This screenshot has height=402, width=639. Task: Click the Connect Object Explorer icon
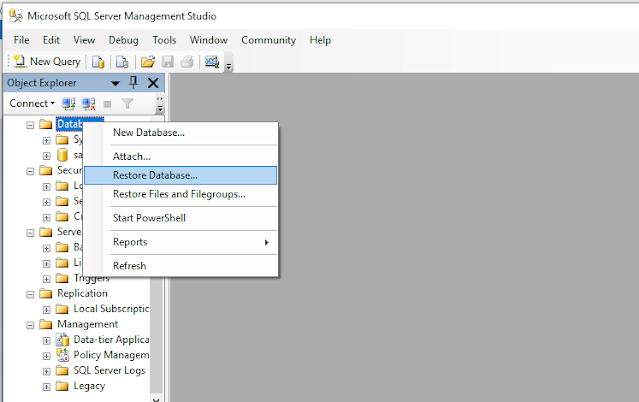coord(68,104)
